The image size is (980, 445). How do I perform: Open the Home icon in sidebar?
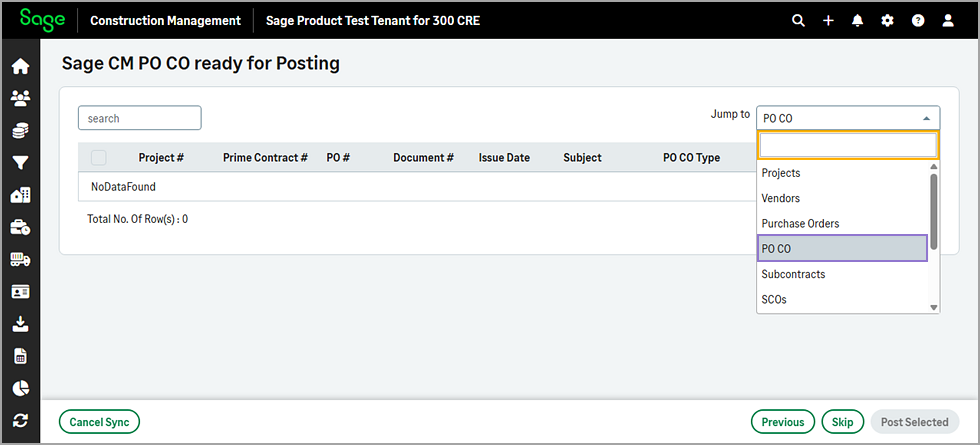point(21,66)
